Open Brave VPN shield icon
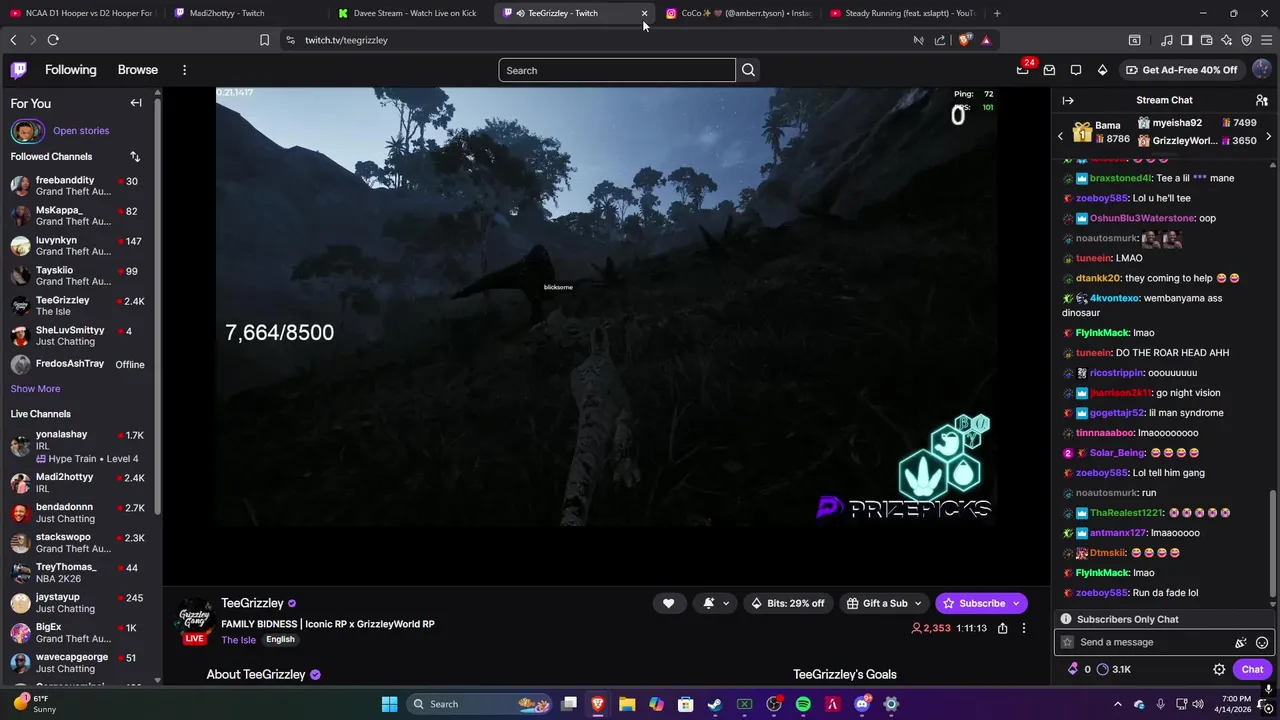1280x720 pixels. [x=1247, y=40]
